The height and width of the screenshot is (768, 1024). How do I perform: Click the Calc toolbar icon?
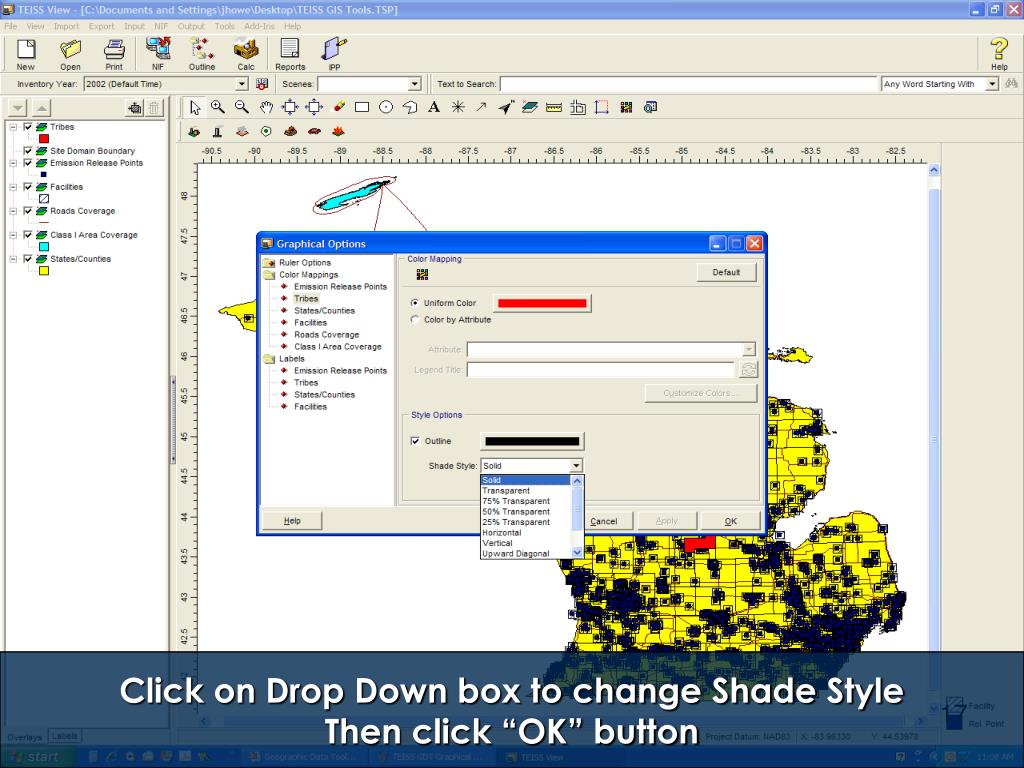click(246, 54)
